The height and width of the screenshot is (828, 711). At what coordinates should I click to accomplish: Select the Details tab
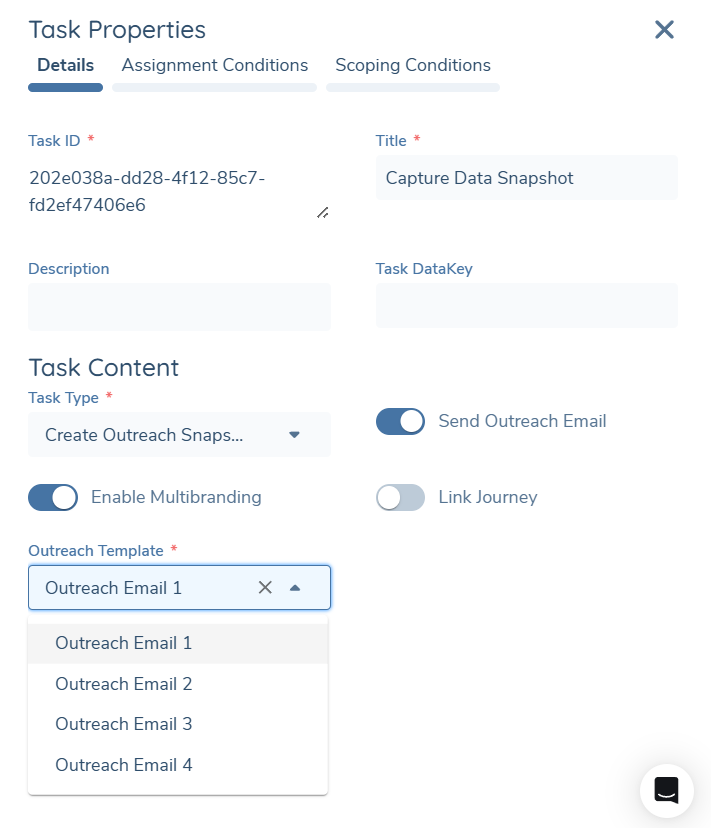(65, 65)
